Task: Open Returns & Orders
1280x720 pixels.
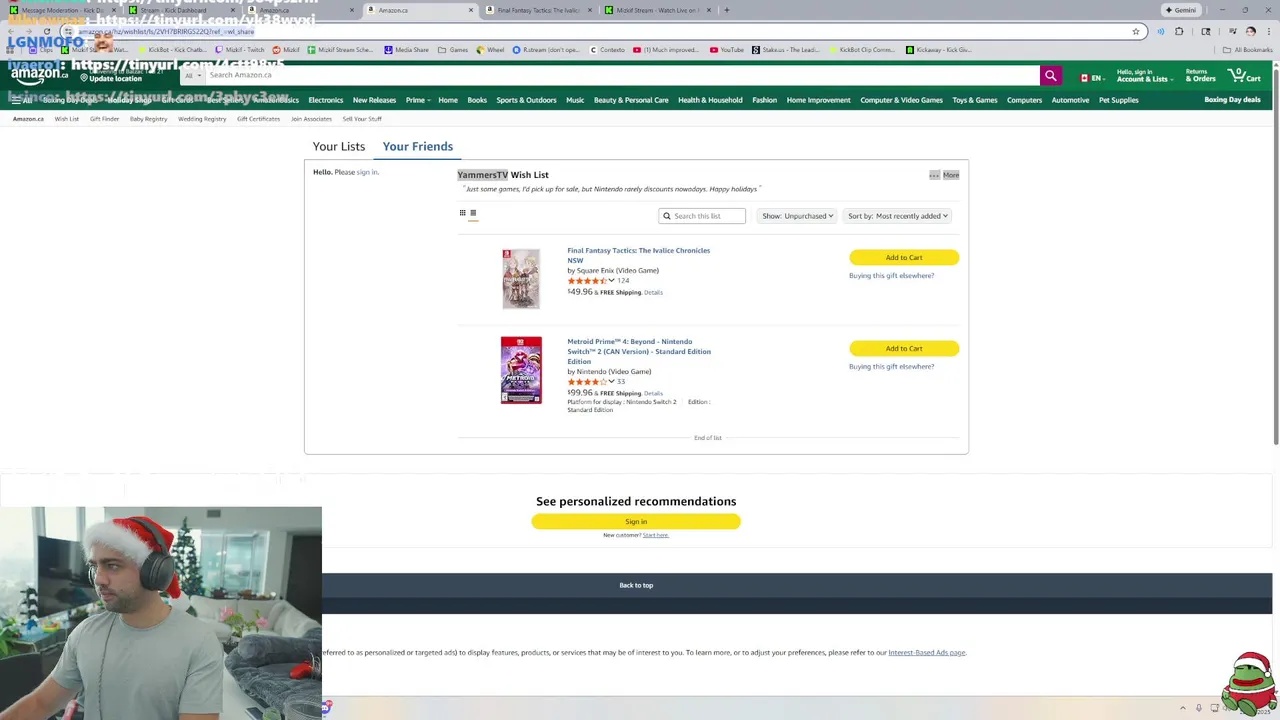Action: click(1200, 76)
